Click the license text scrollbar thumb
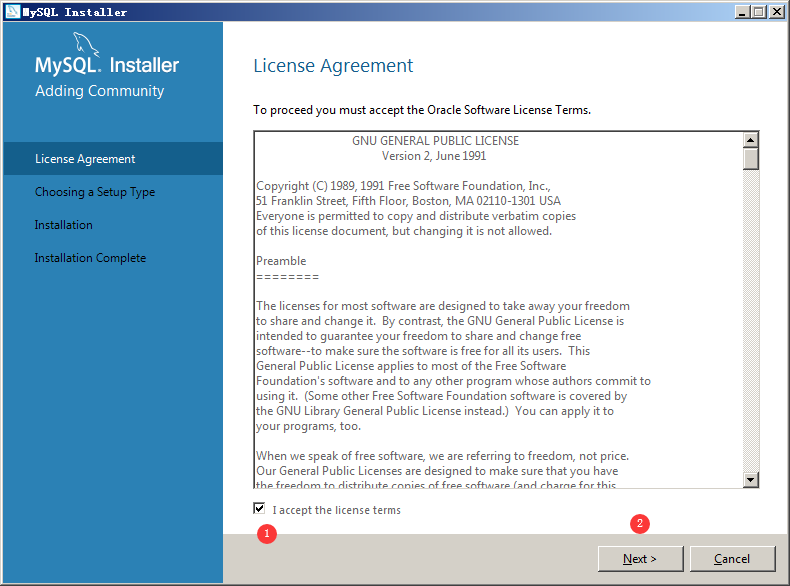Screen dimensions: 790x586 (751, 159)
